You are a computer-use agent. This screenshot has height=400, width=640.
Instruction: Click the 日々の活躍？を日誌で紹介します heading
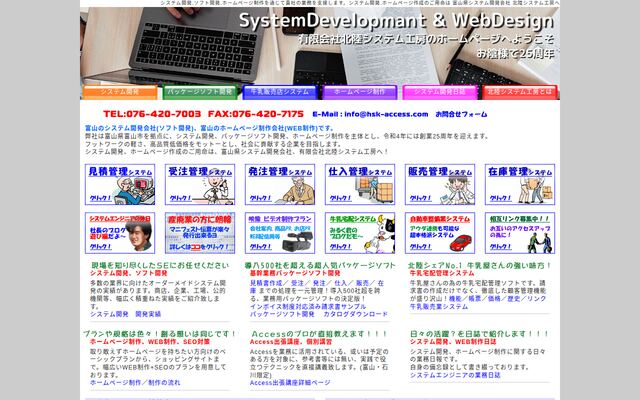480,334
